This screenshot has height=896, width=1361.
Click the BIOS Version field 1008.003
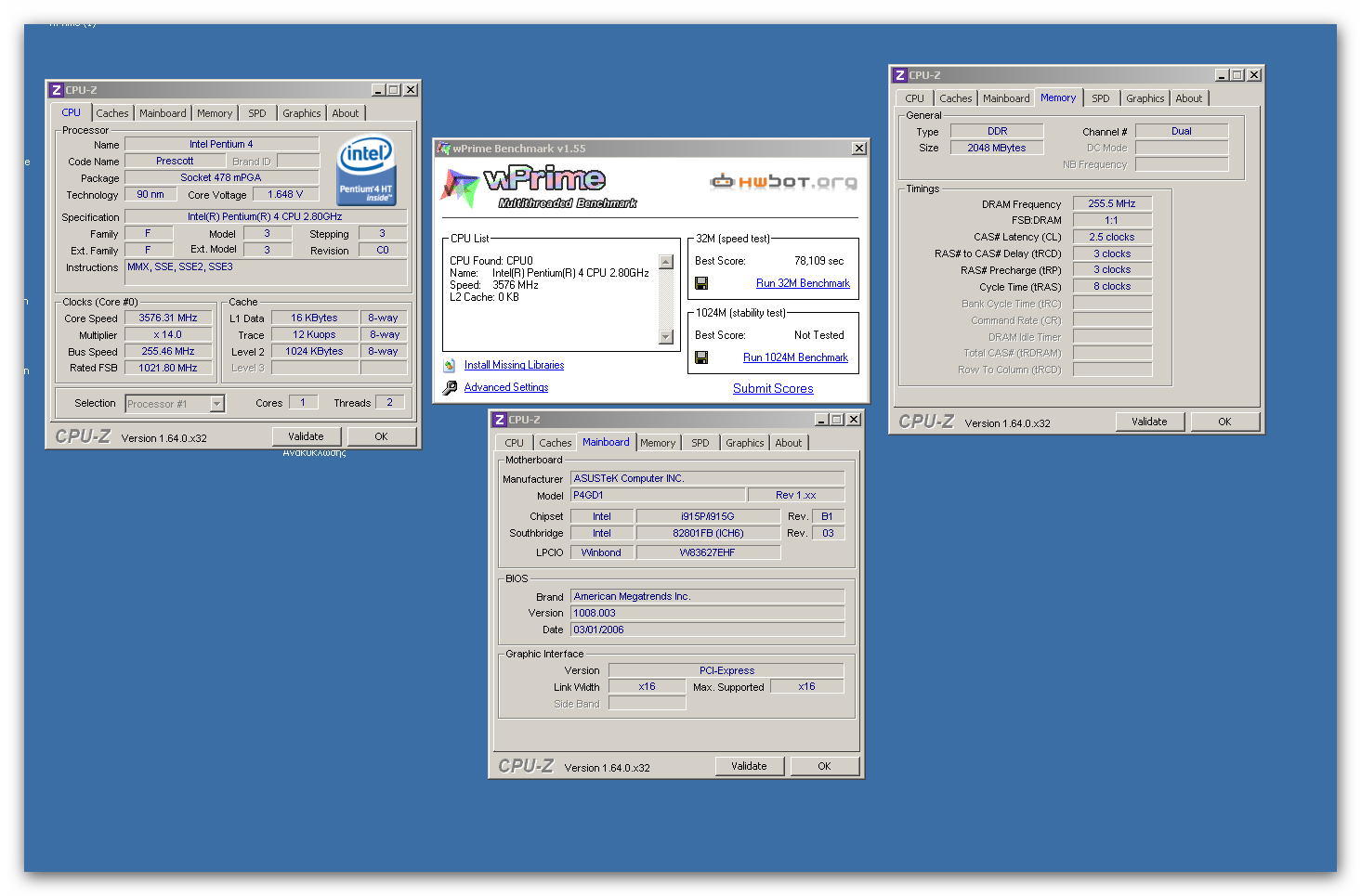click(x=708, y=613)
